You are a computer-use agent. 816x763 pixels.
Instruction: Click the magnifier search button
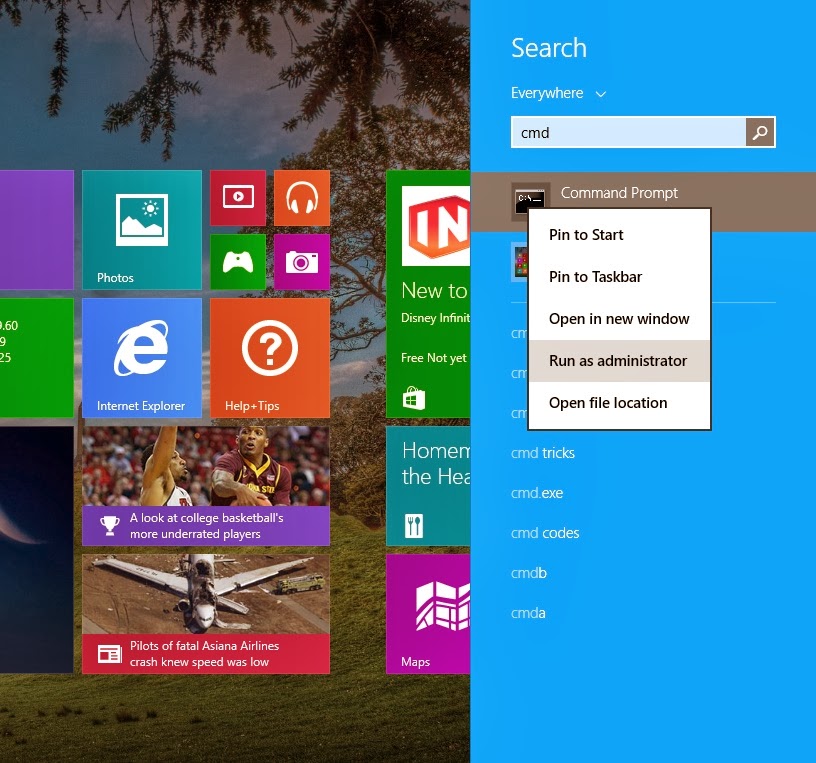(760, 132)
